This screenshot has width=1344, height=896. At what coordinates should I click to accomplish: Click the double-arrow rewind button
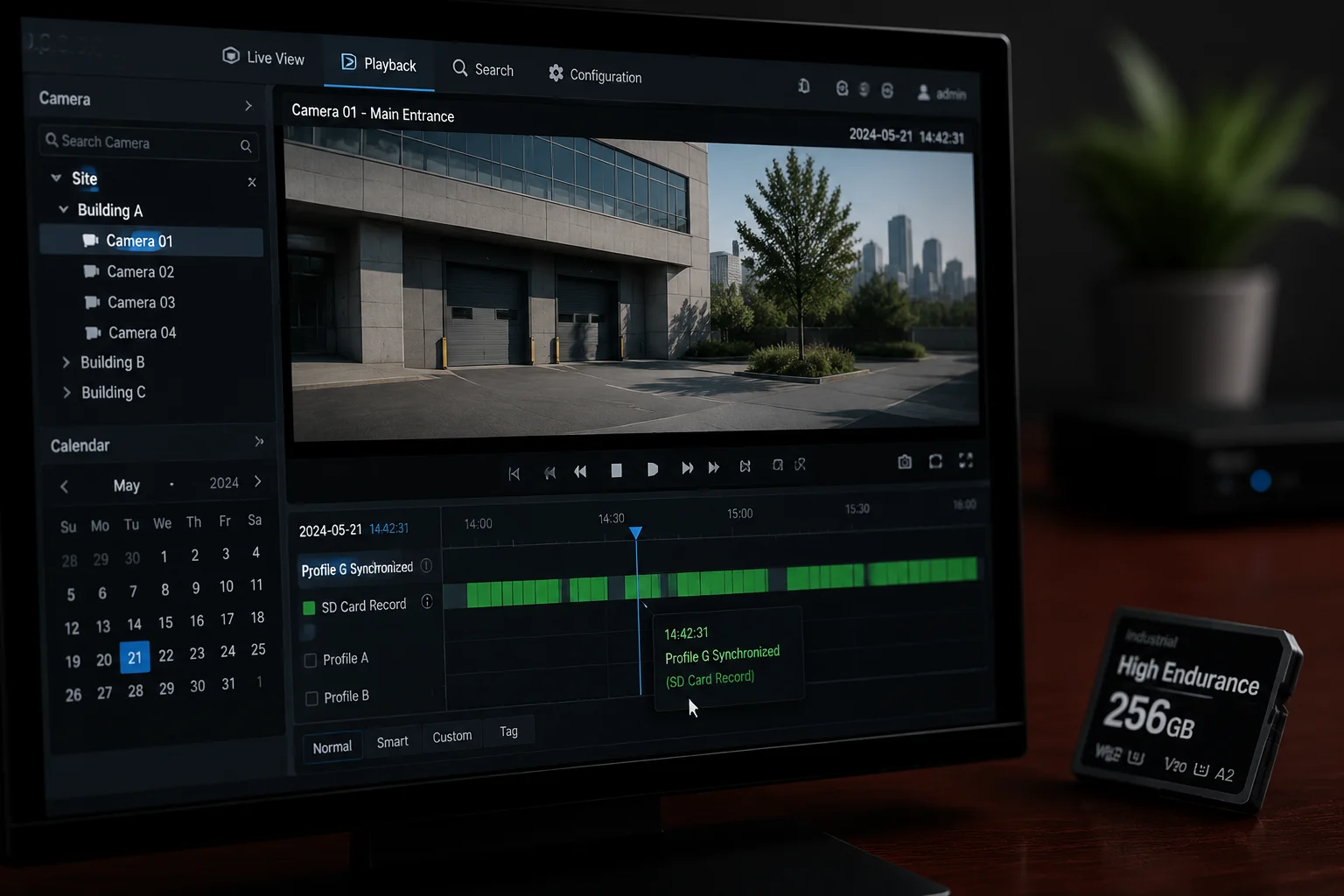coord(580,472)
